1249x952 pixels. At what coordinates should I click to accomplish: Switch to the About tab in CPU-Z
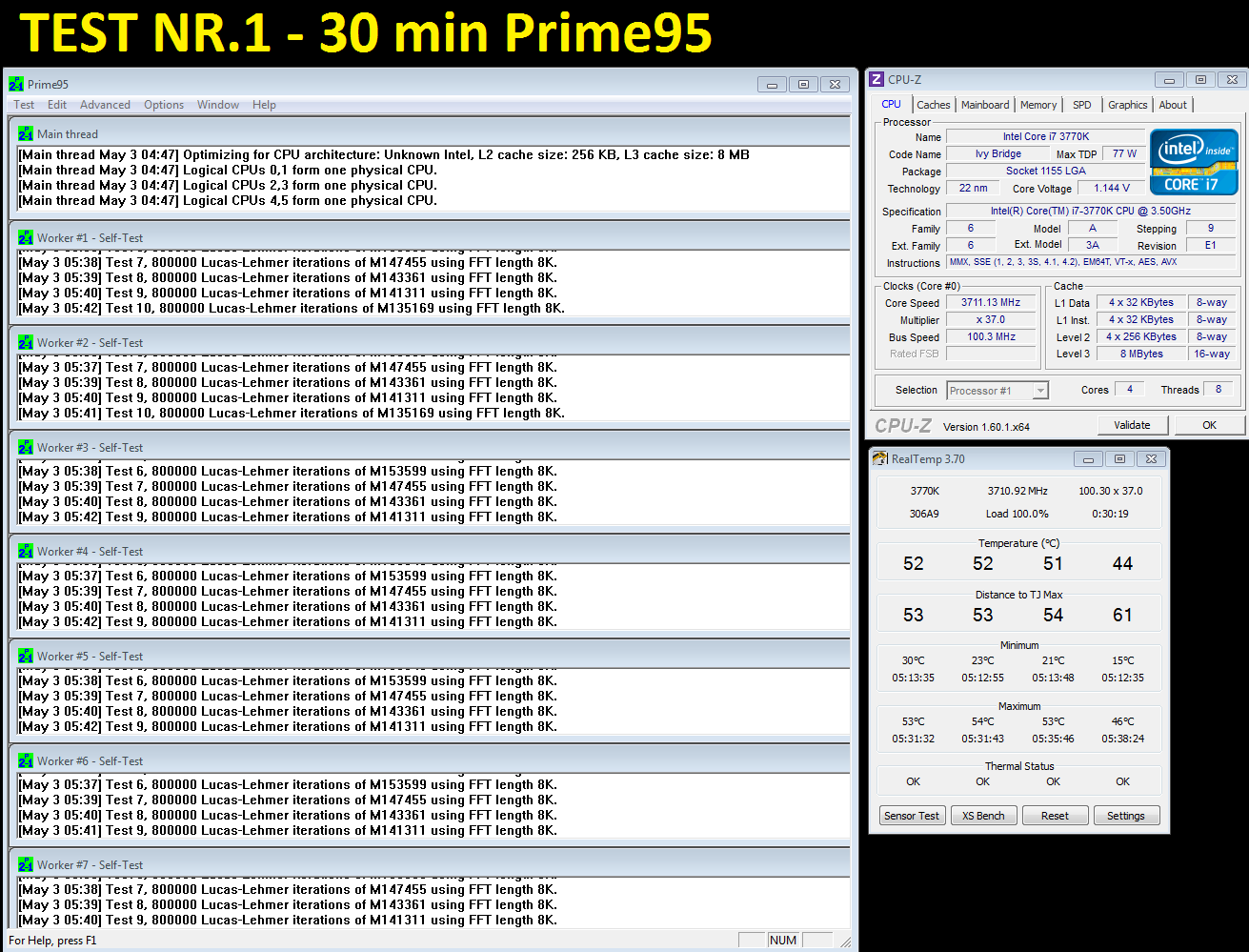pyautogui.click(x=1173, y=105)
